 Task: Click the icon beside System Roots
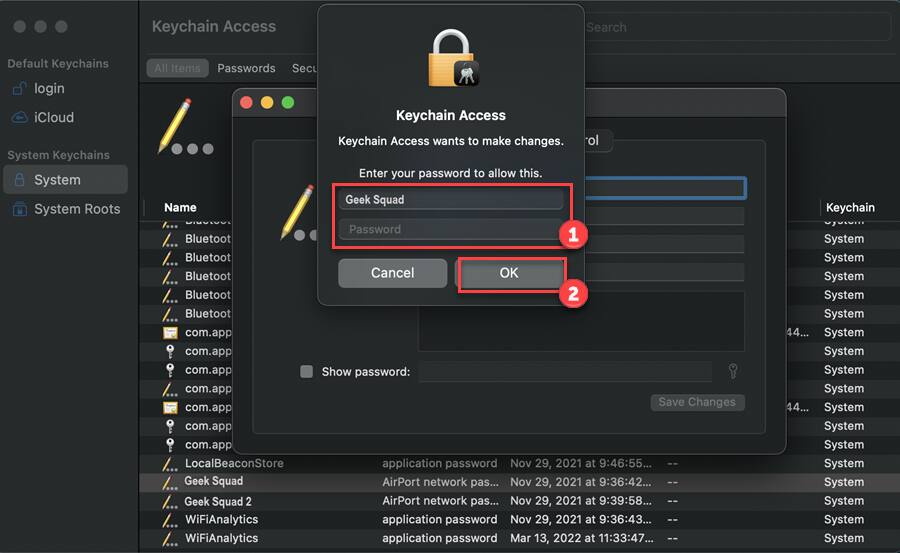[20, 209]
